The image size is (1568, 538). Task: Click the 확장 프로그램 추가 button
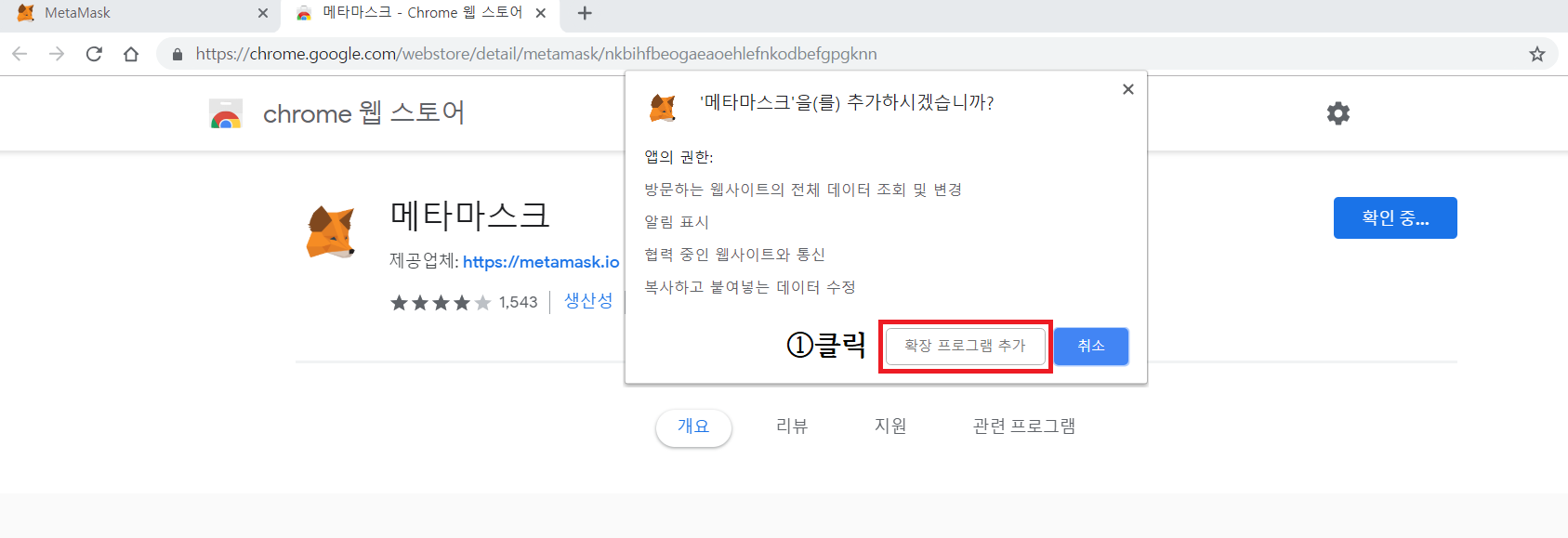click(965, 346)
